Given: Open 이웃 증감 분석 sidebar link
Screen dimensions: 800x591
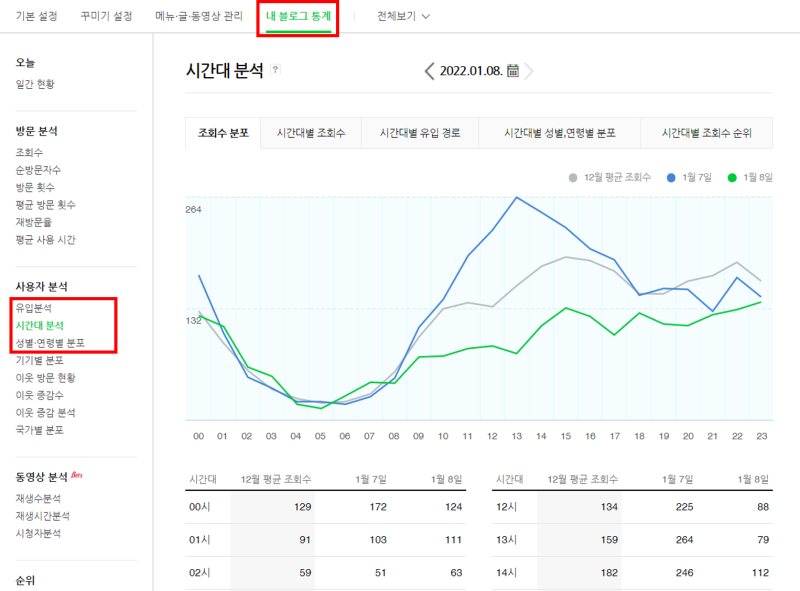Looking at the screenshot, I should point(45,412).
